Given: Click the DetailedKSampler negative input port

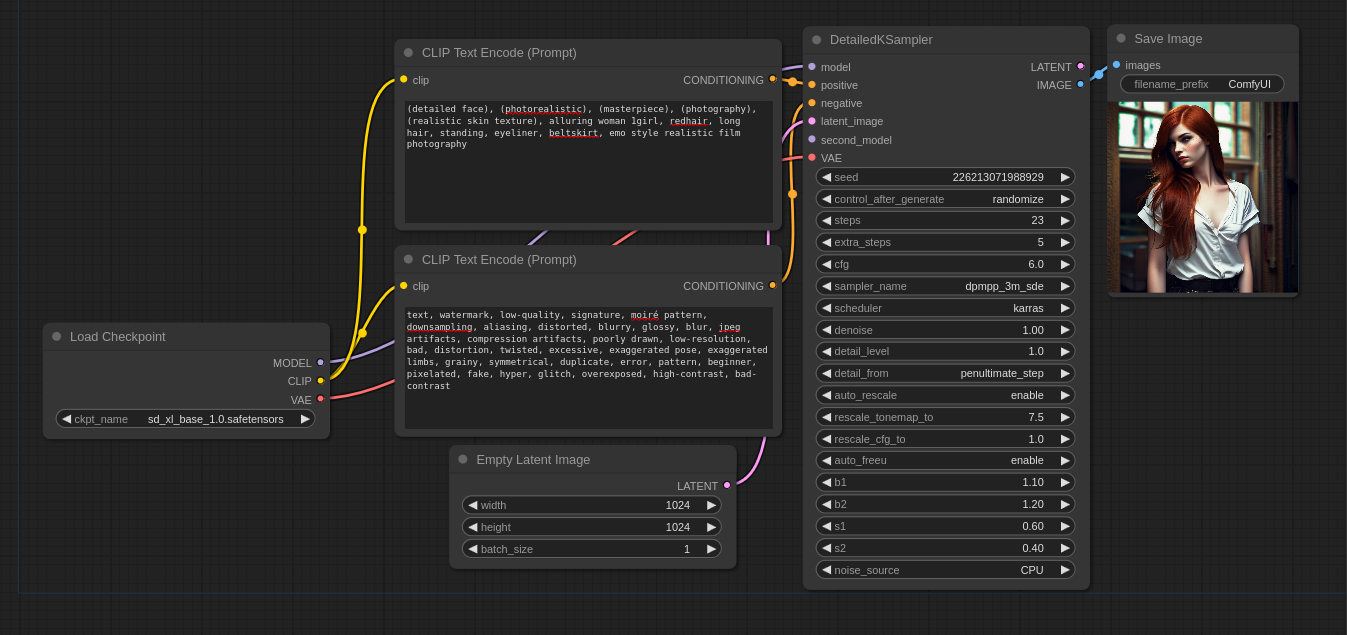Looking at the screenshot, I should coord(812,103).
